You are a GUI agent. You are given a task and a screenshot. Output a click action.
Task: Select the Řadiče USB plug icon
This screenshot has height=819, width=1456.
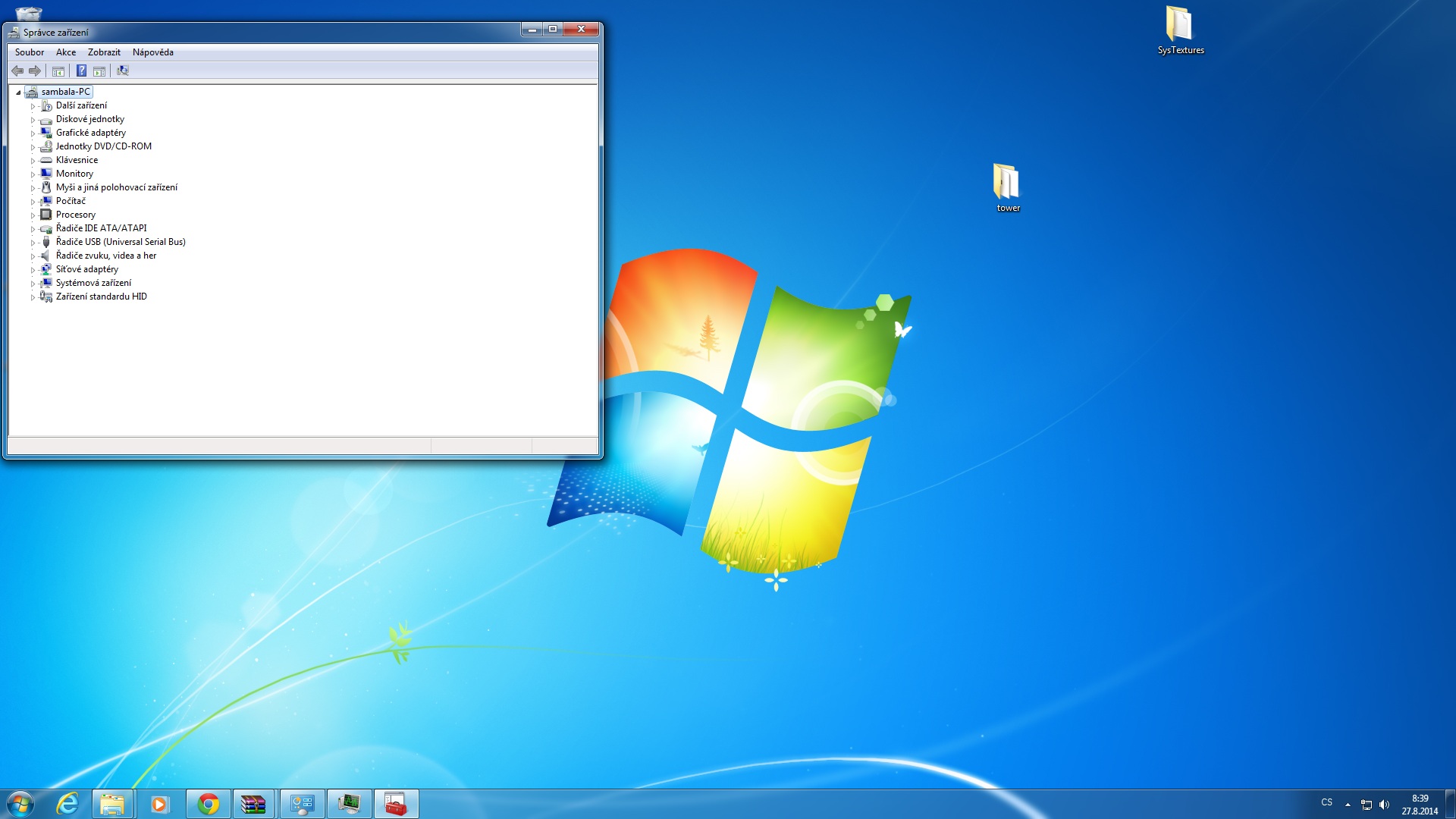point(46,243)
